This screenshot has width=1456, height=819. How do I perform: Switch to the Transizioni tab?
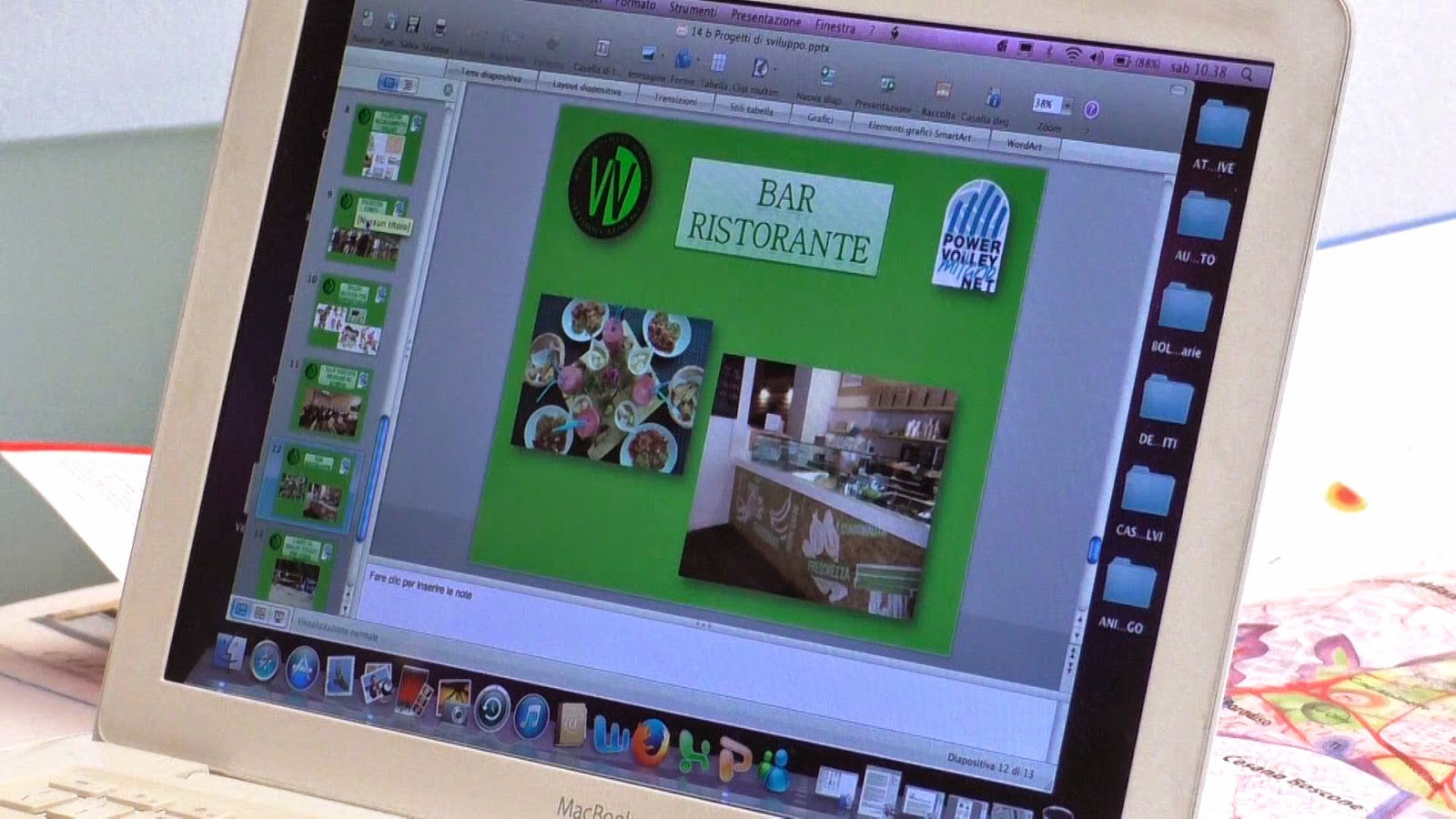click(x=675, y=99)
